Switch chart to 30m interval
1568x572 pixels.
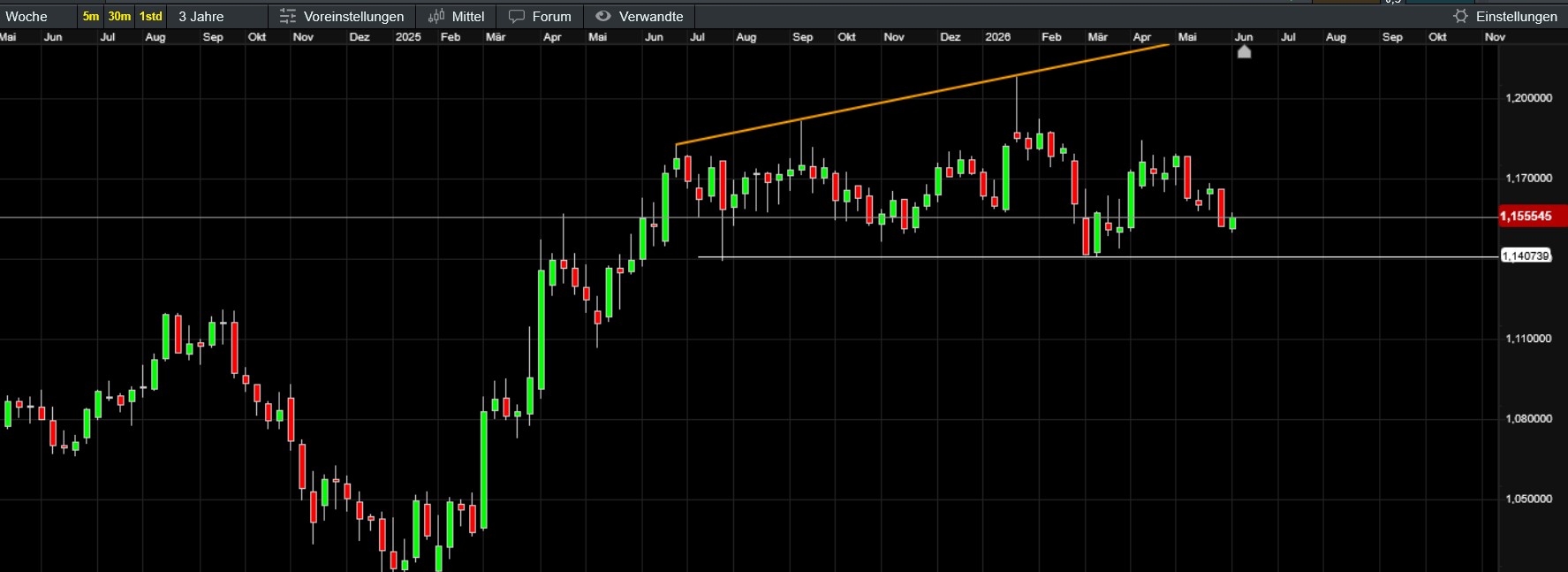tap(119, 17)
